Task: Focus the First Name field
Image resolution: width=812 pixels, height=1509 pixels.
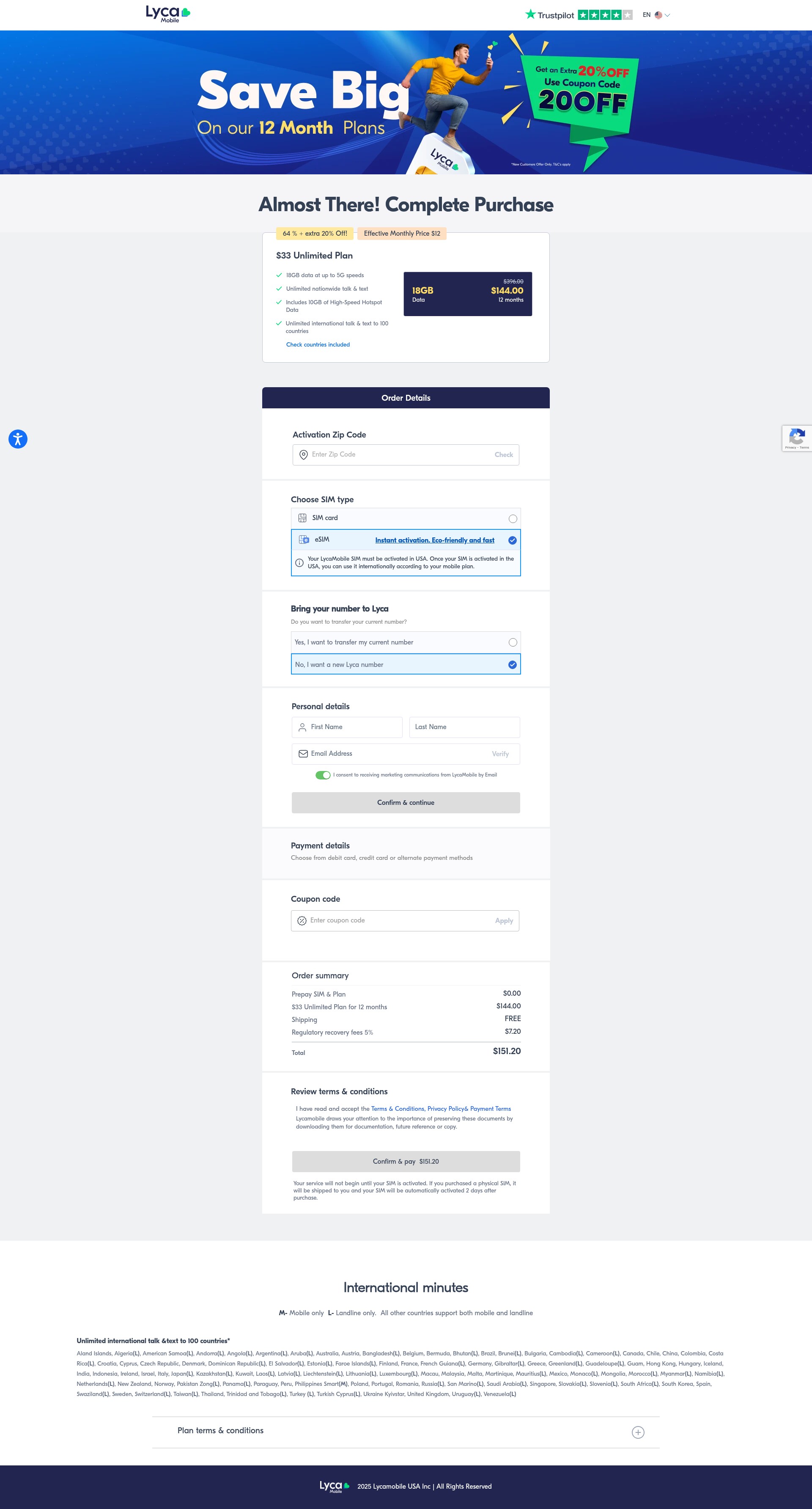Action: click(x=347, y=727)
